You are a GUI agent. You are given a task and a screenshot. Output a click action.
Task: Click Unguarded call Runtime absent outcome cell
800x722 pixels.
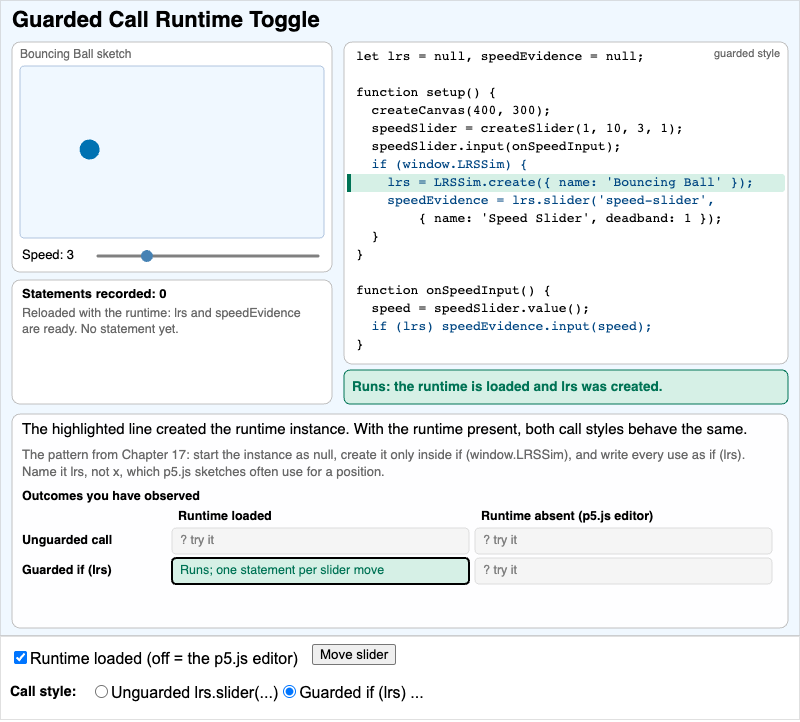(x=623, y=540)
